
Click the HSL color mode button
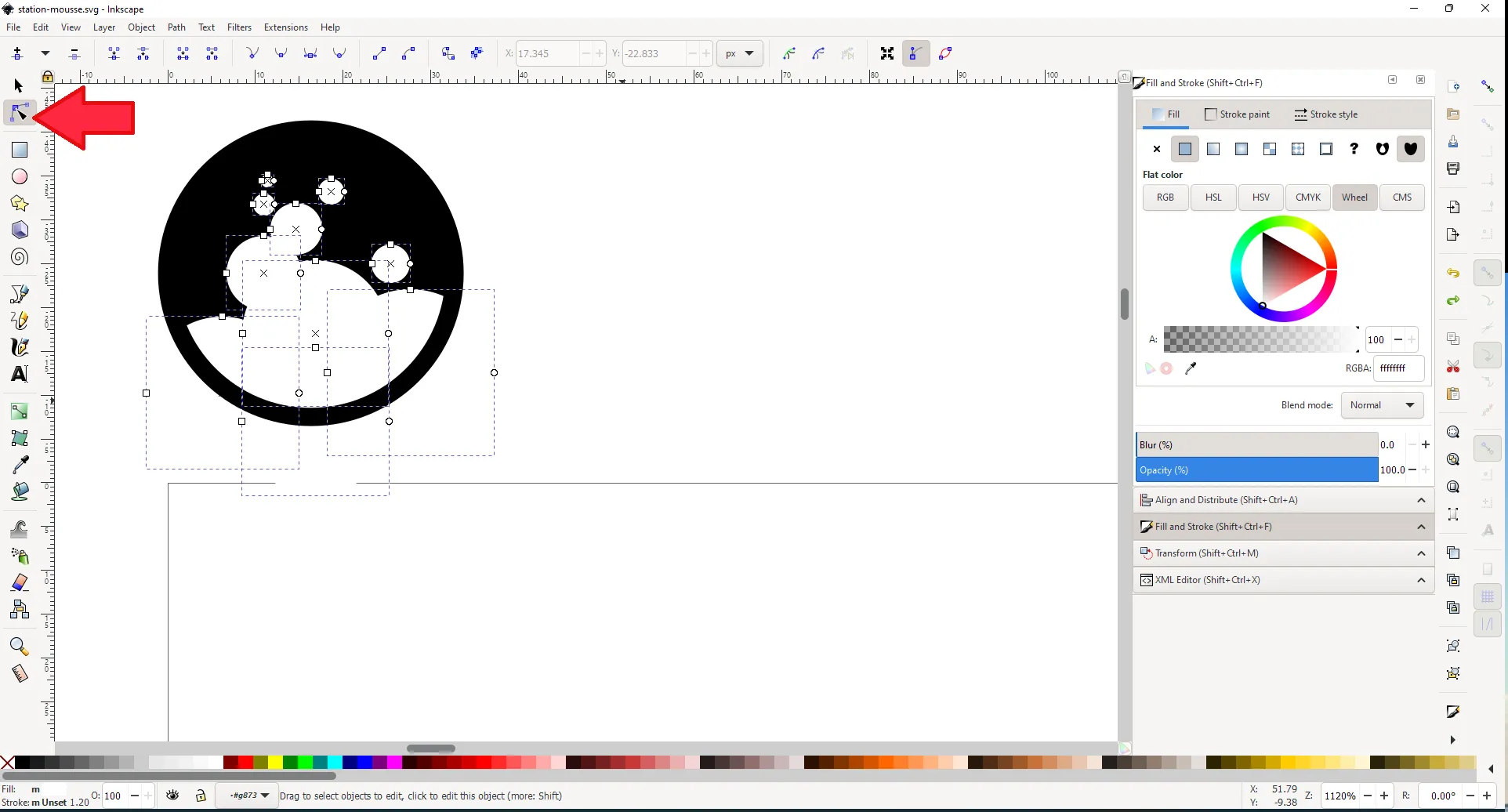pos(1213,198)
